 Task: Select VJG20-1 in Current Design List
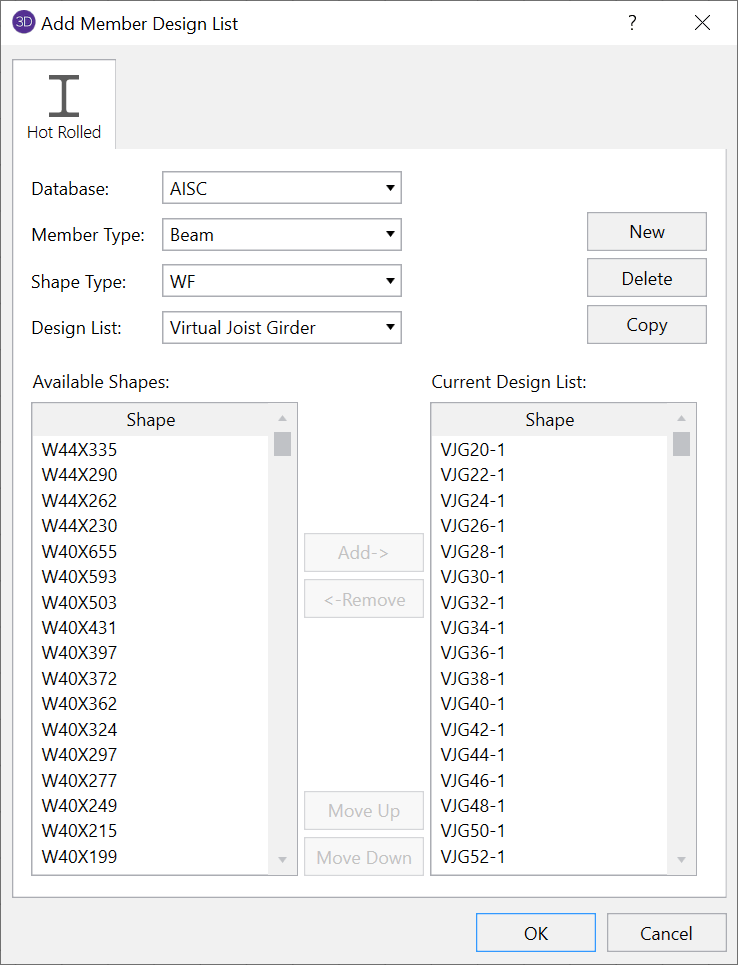[x=473, y=450]
